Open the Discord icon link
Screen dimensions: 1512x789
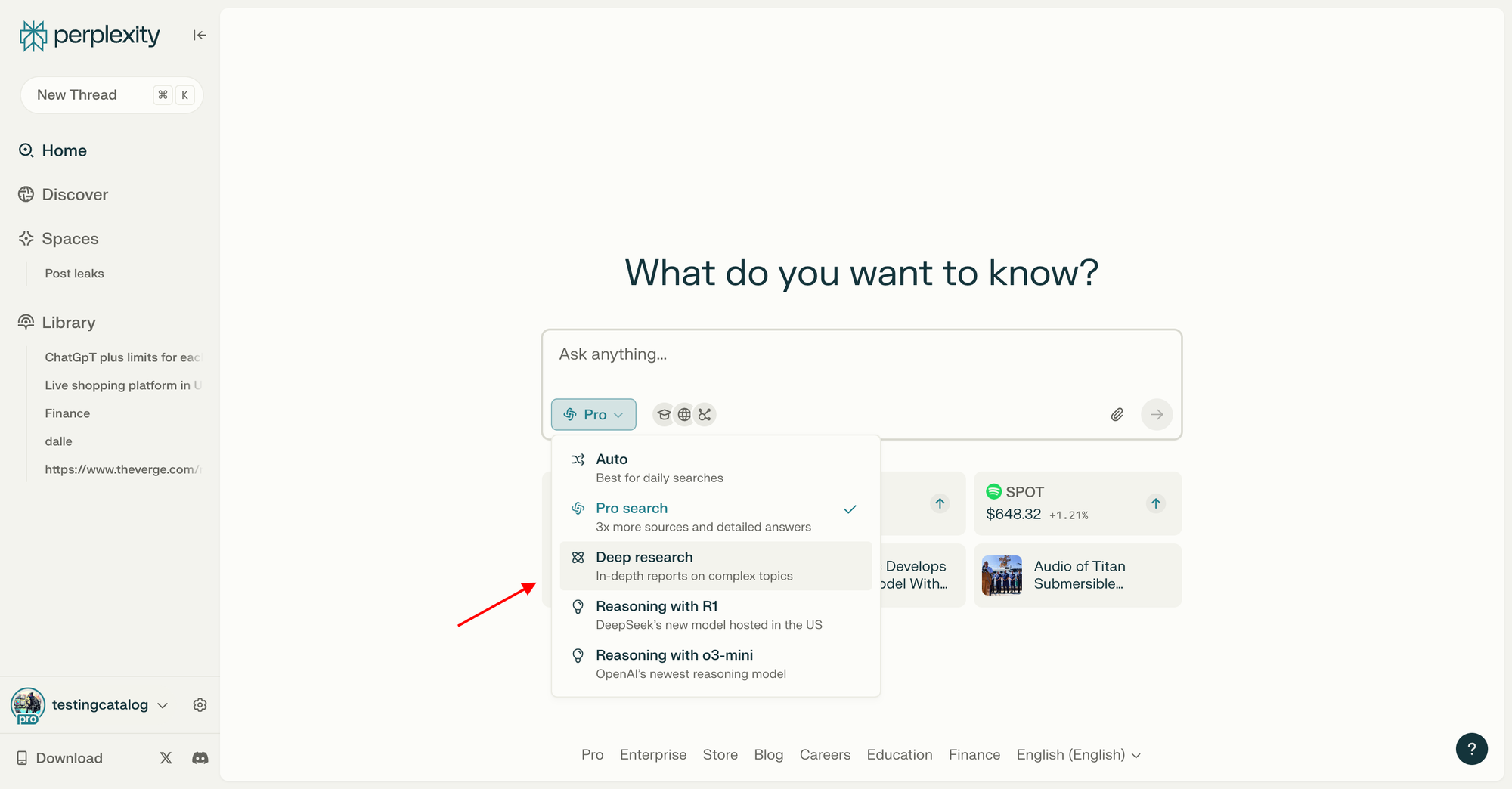point(200,758)
